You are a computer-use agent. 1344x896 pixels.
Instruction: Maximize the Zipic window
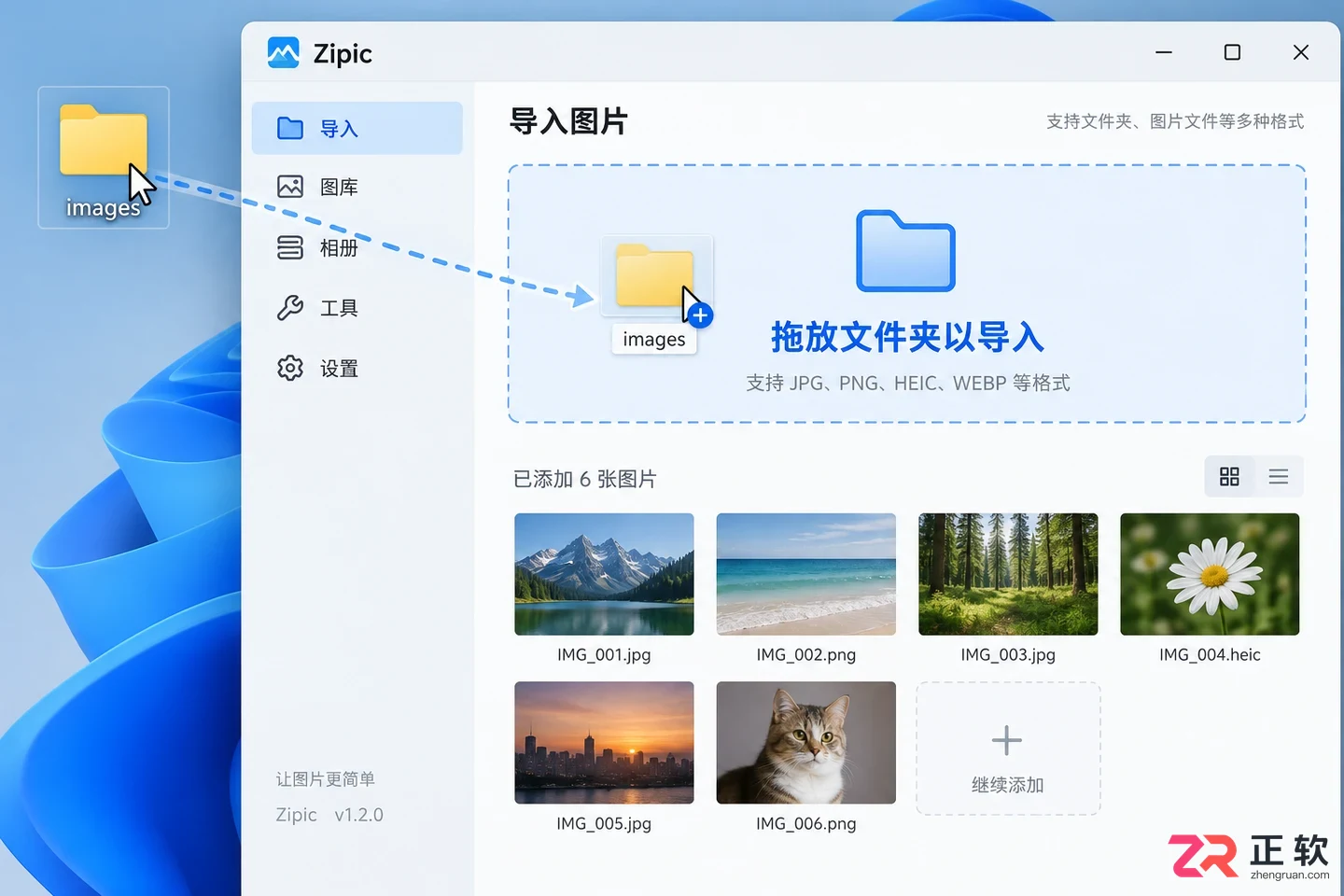coord(1232,52)
